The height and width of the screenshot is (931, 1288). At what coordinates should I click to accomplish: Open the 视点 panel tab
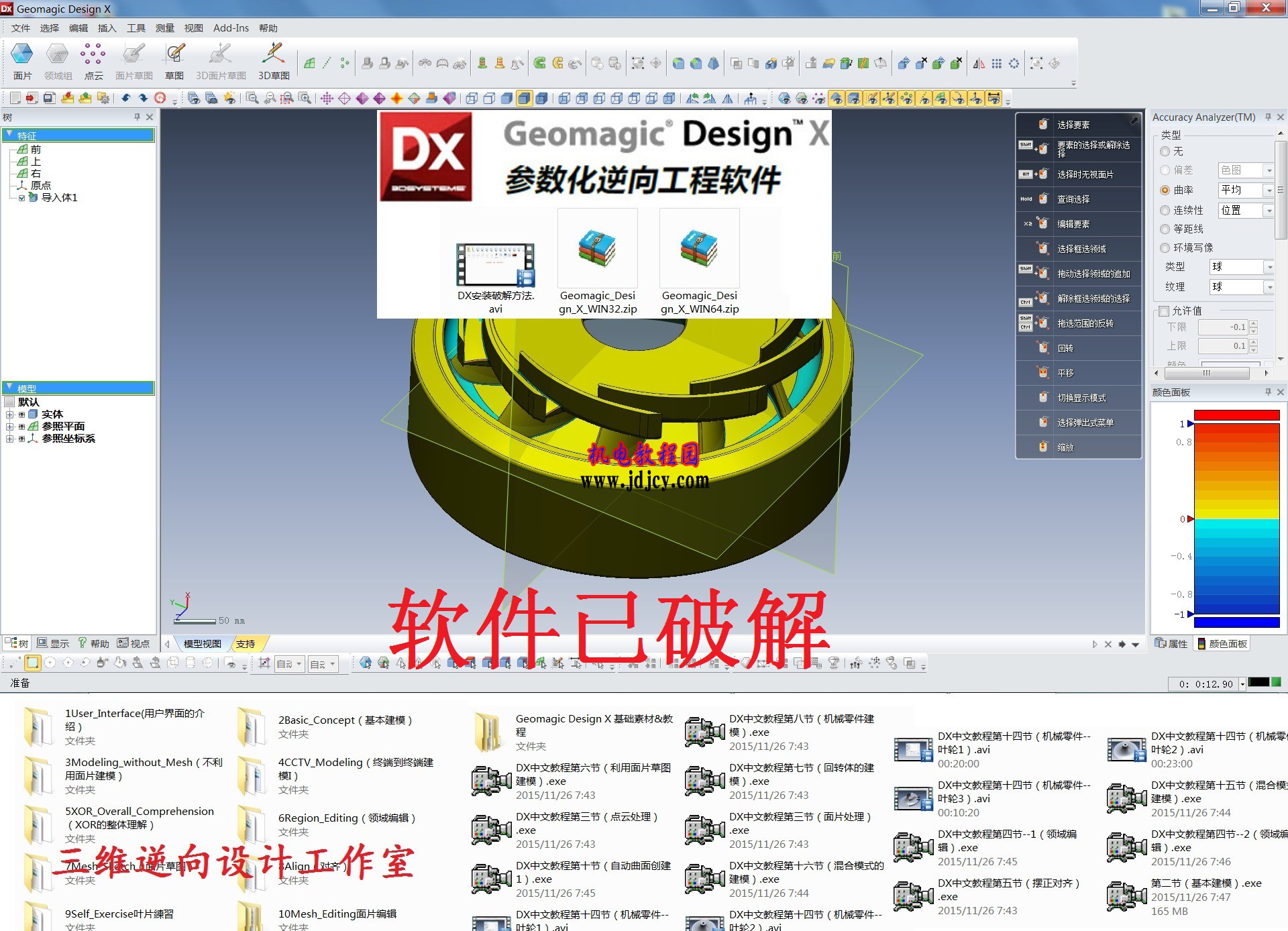pos(133,644)
